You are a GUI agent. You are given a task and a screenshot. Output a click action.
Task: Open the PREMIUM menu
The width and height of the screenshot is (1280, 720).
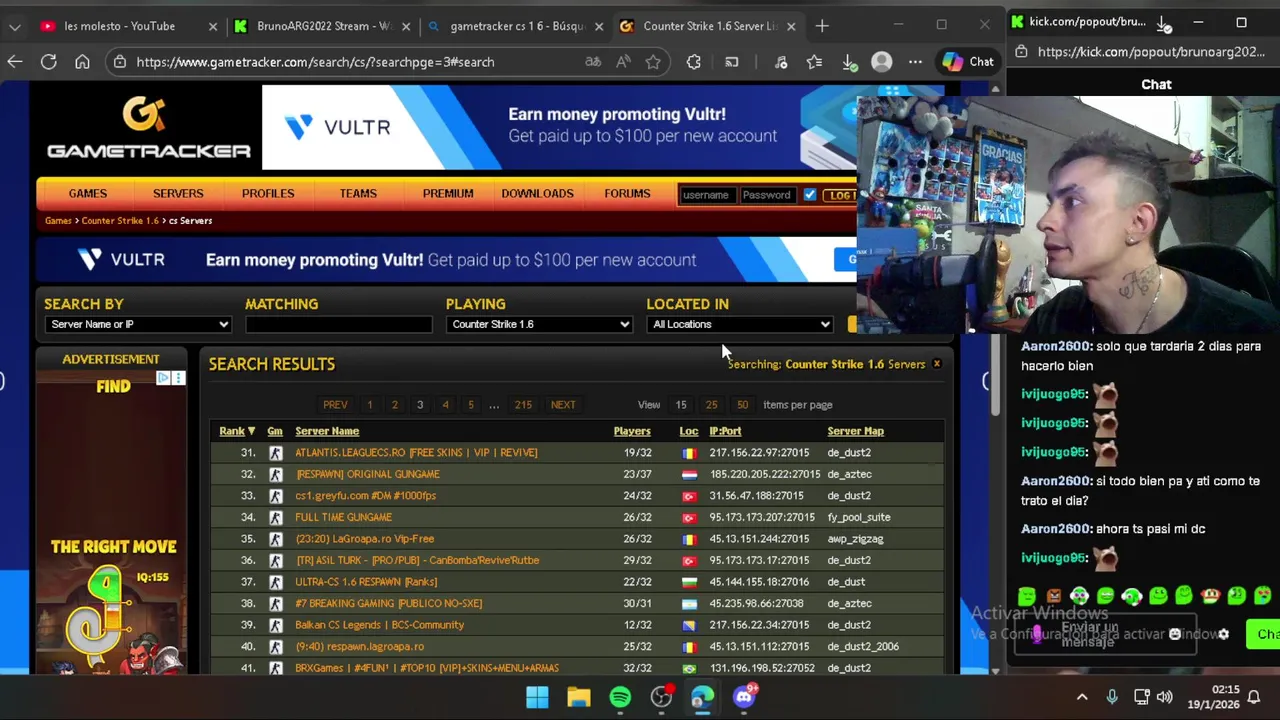pos(448,193)
